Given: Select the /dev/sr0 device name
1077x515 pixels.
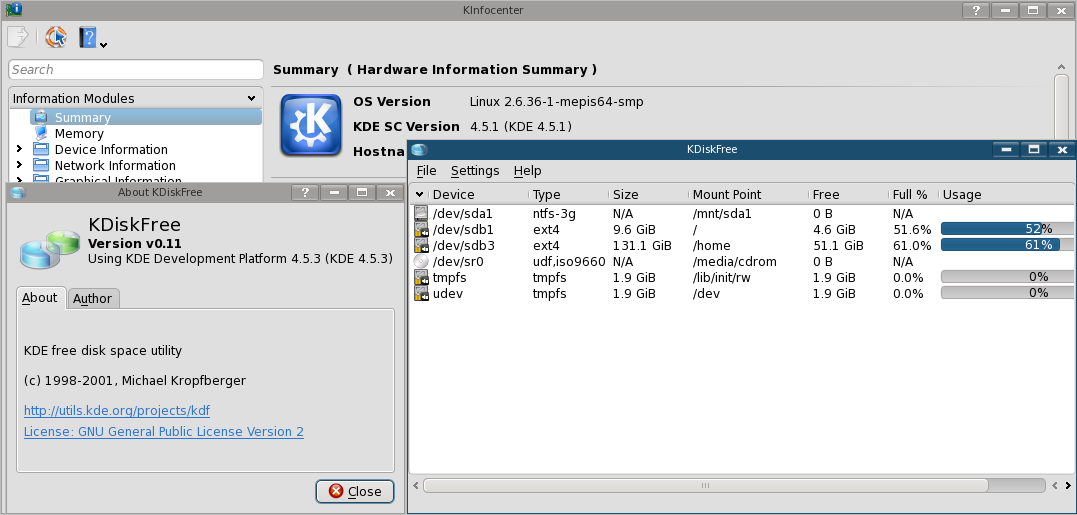Looking at the screenshot, I should tap(458, 261).
